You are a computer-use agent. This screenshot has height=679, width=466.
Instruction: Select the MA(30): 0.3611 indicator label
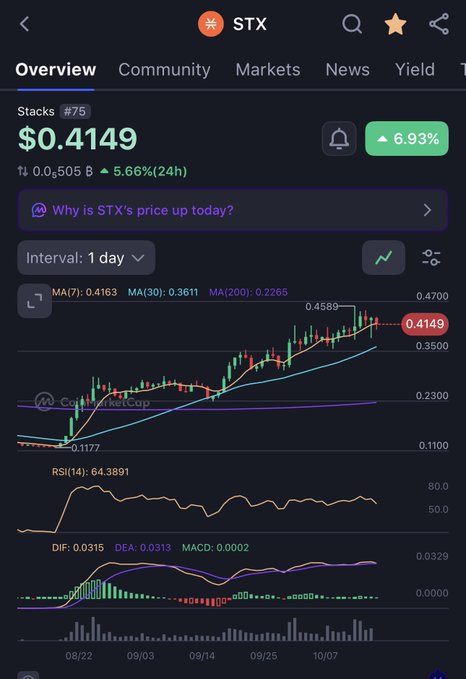pos(163,292)
